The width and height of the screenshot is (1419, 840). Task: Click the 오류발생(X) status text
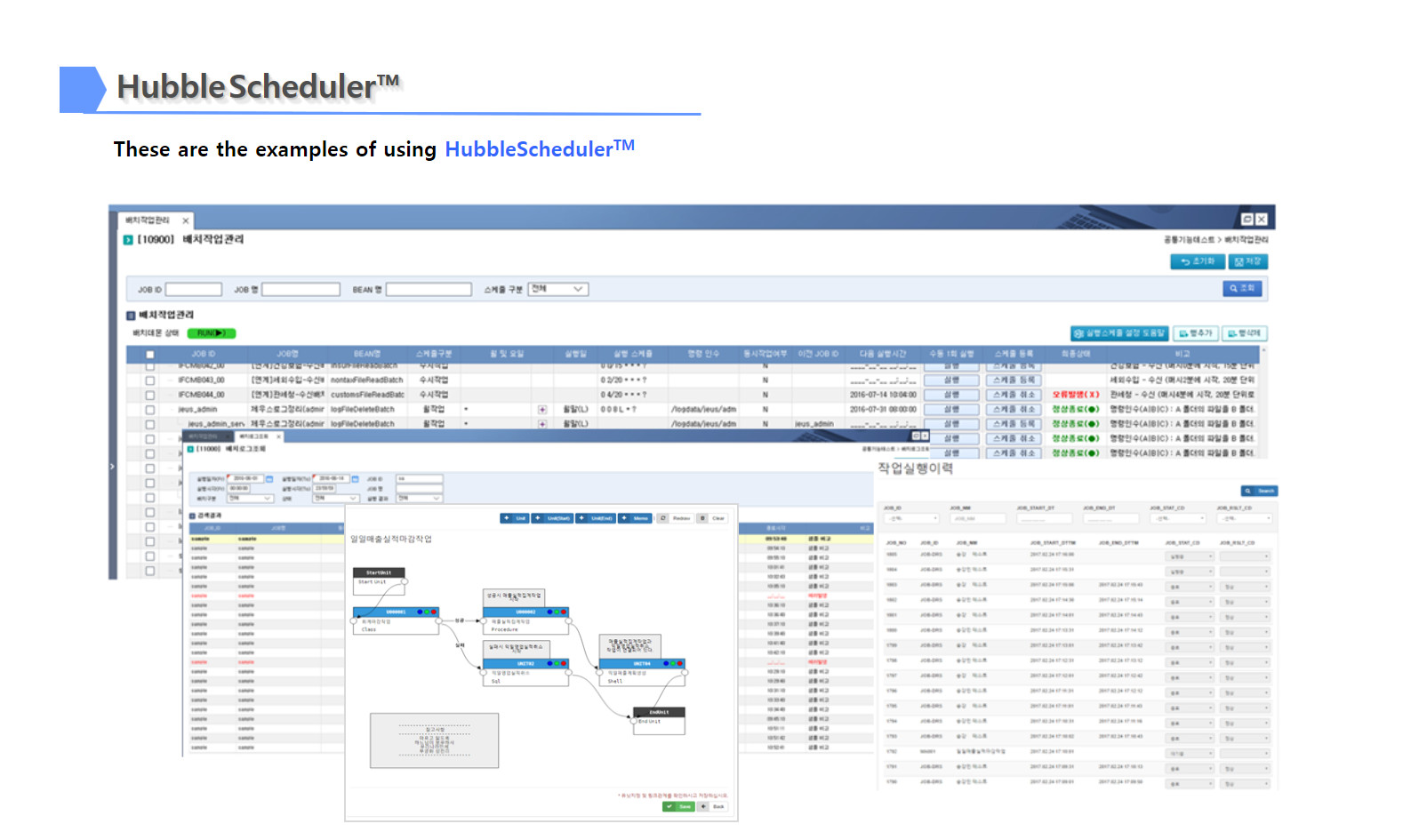click(x=1076, y=395)
